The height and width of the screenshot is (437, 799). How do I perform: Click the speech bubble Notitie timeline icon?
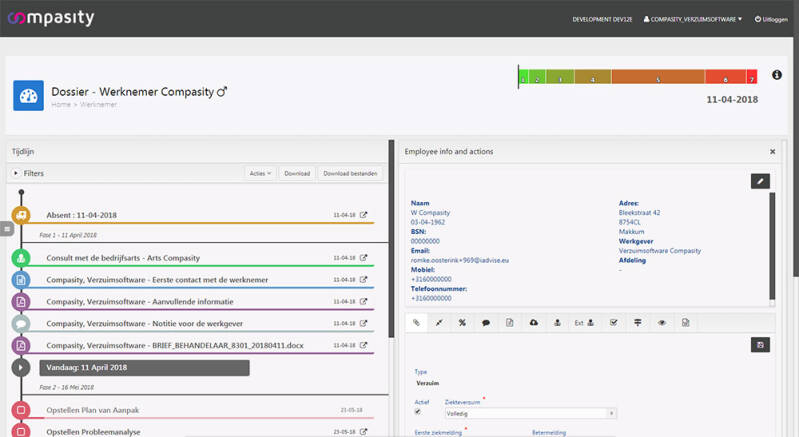tap(22, 324)
